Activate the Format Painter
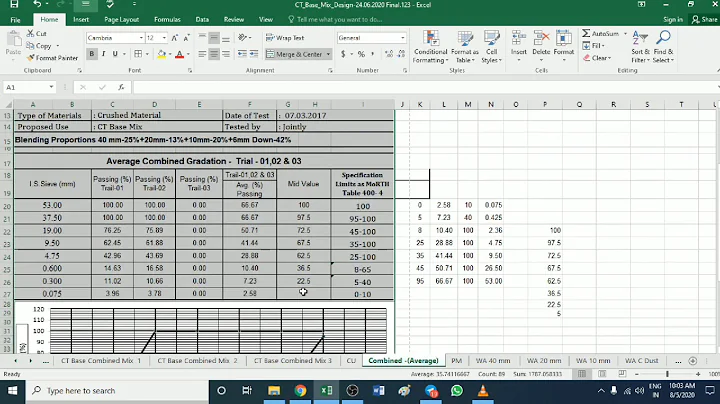 click(52, 58)
